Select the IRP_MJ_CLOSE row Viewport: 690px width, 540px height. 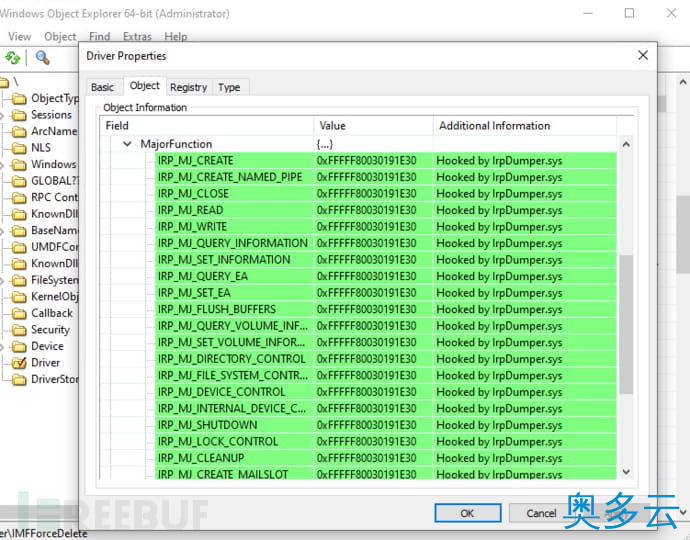pos(385,194)
